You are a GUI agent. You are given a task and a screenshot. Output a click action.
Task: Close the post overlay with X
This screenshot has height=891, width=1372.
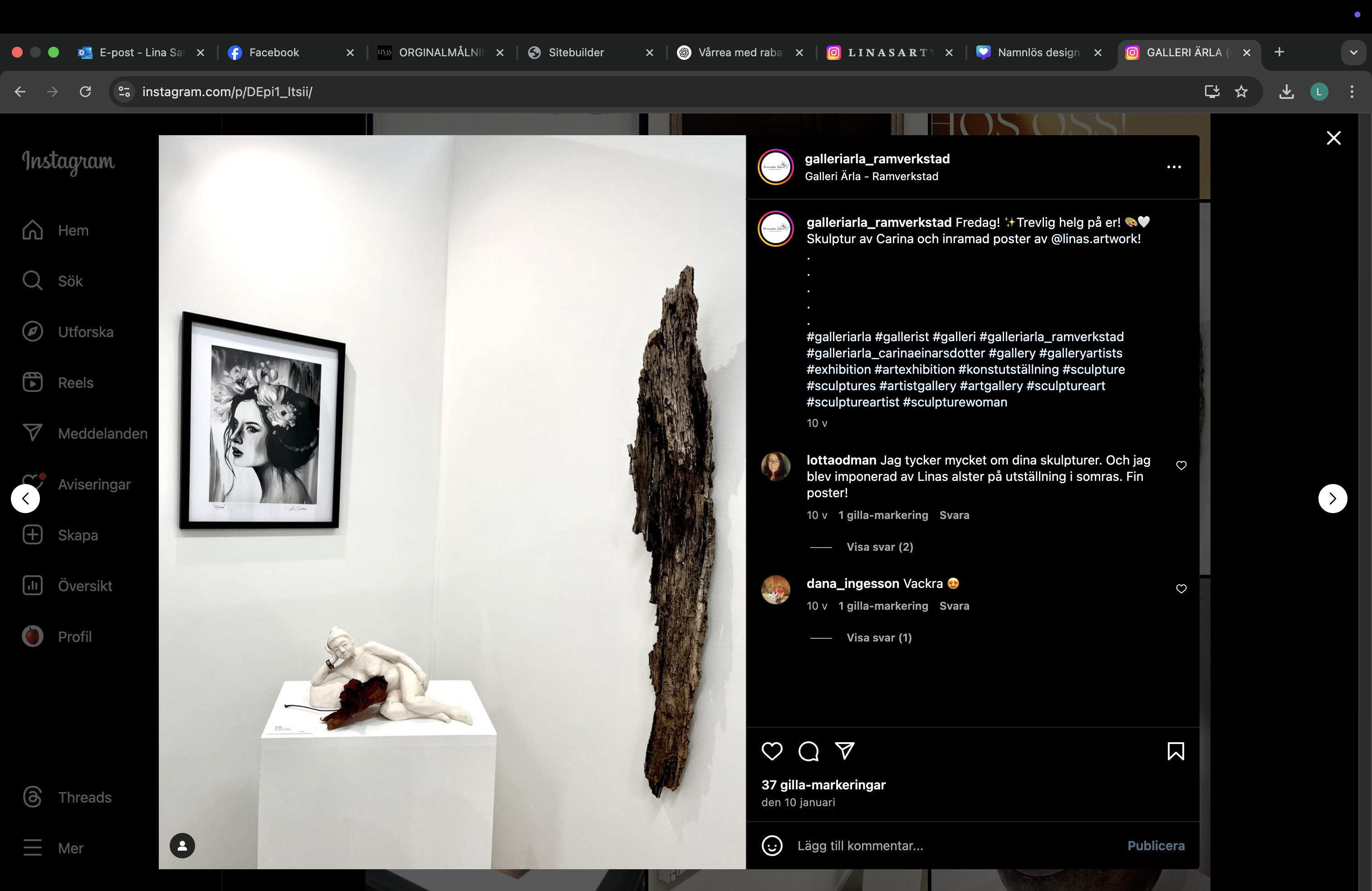pyautogui.click(x=1333, y=138)
